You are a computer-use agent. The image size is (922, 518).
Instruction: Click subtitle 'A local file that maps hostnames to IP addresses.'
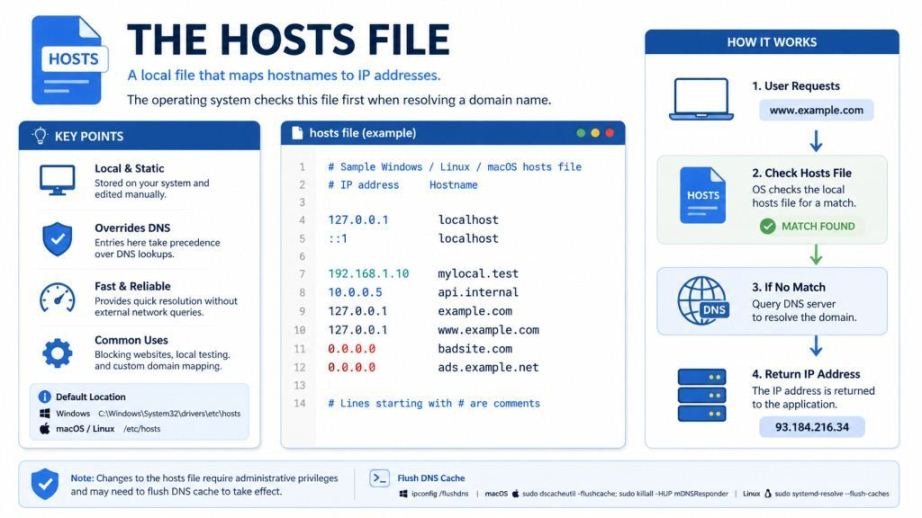pyautogui.click(x=284, y=75)
